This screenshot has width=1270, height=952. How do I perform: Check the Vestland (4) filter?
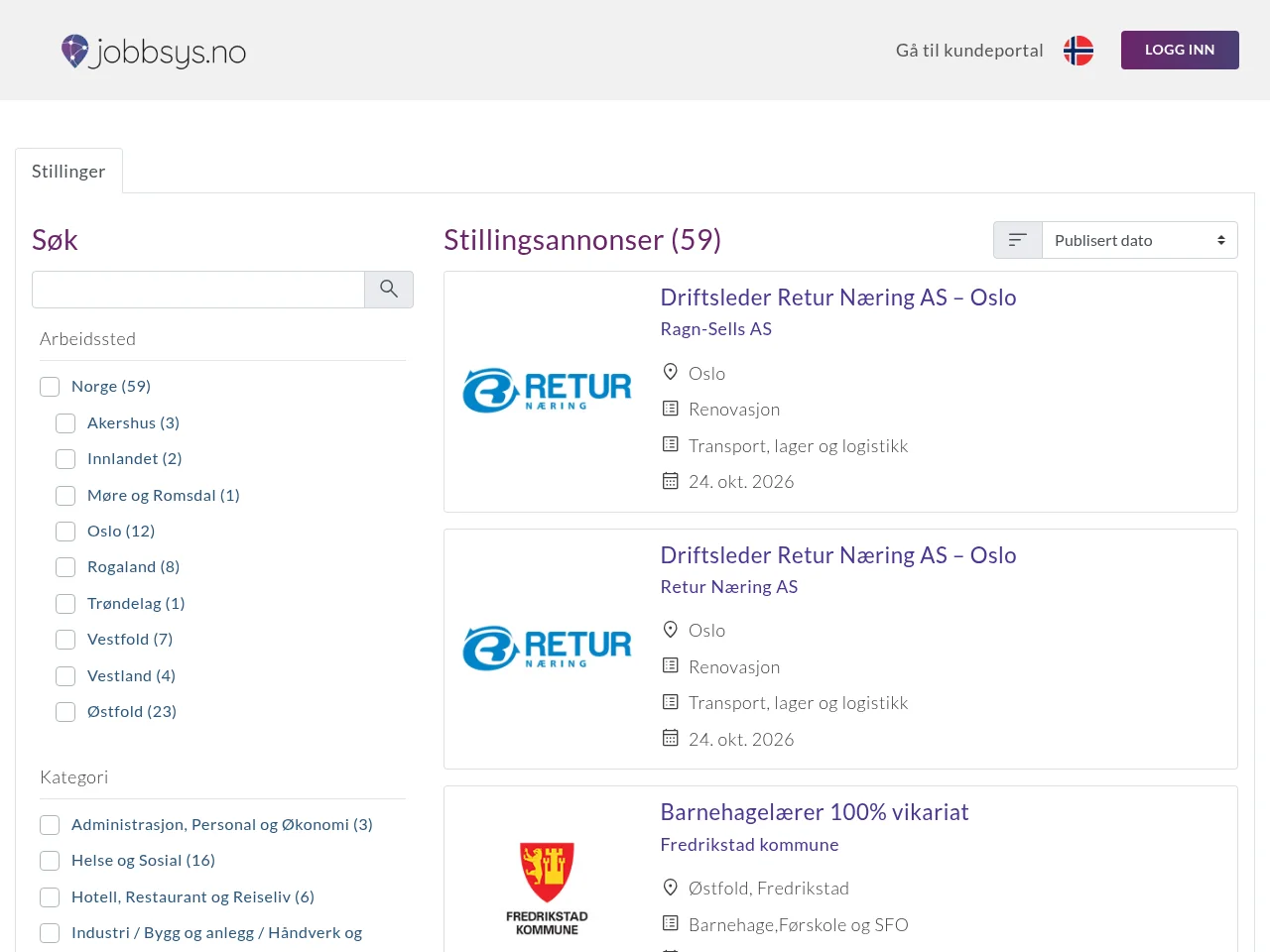click(x=65, y=676)
